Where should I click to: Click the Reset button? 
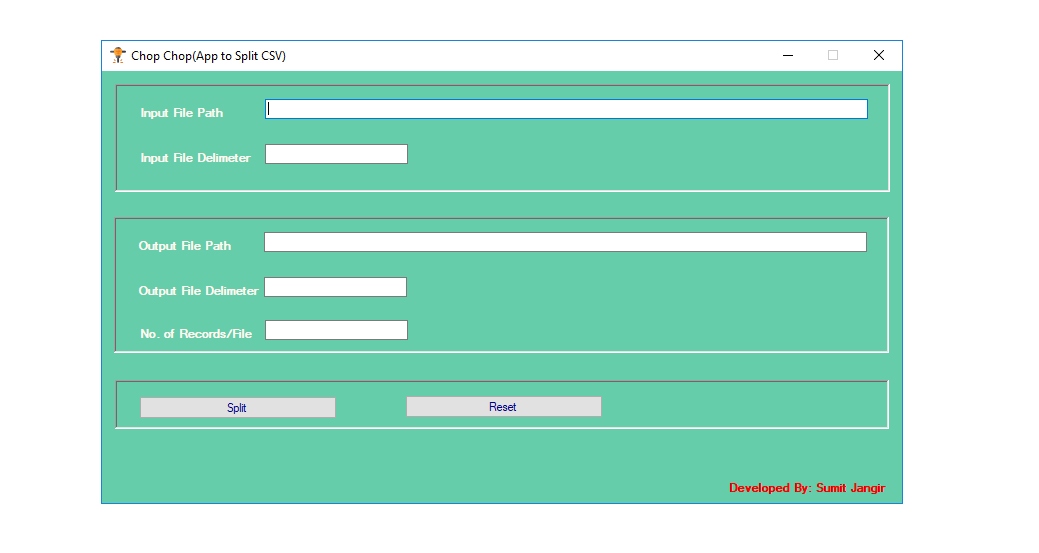[x=504, y=407]
